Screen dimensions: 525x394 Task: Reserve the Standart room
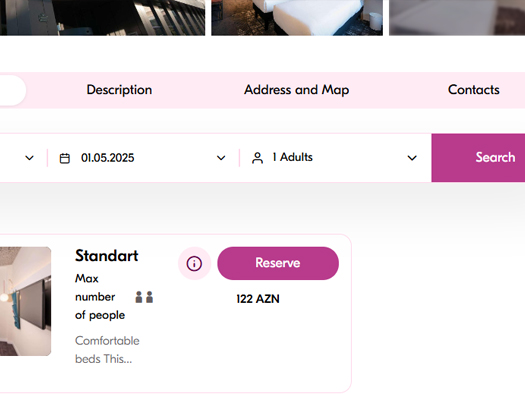pyautogui.click(x=278, y=263)
